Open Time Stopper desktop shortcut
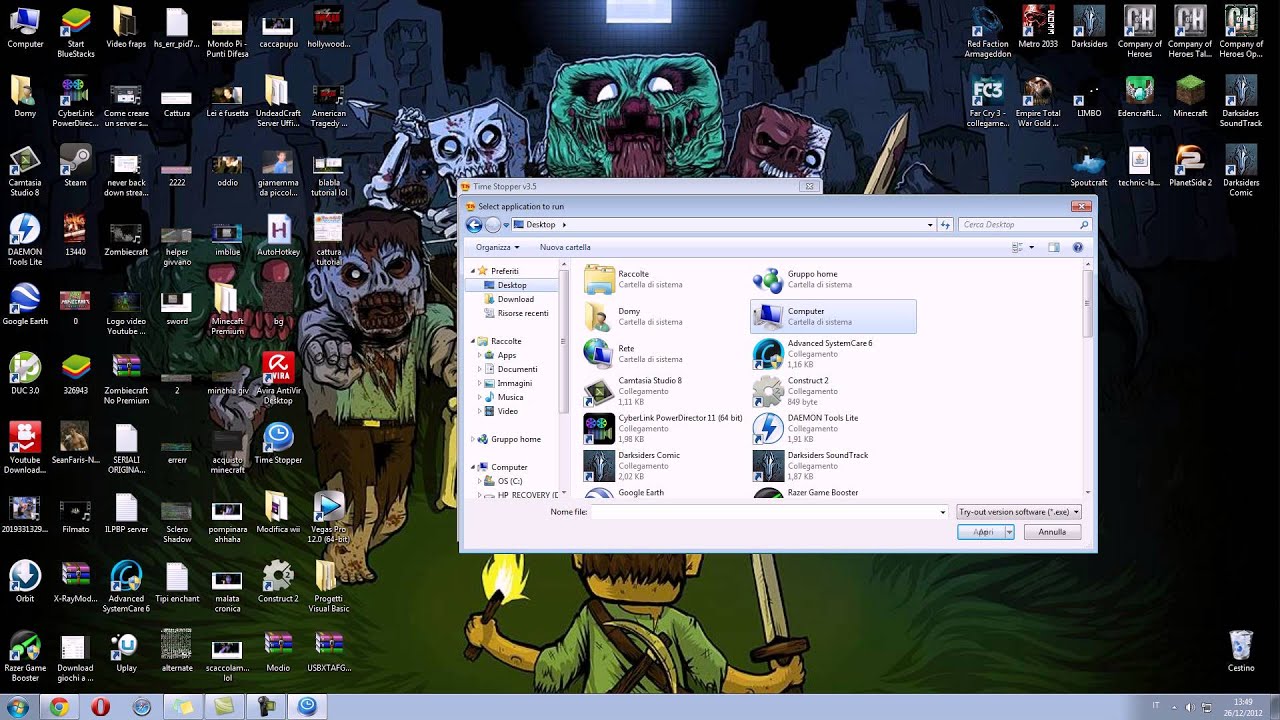Screen dimensions: 1280x720 [278, 443]
